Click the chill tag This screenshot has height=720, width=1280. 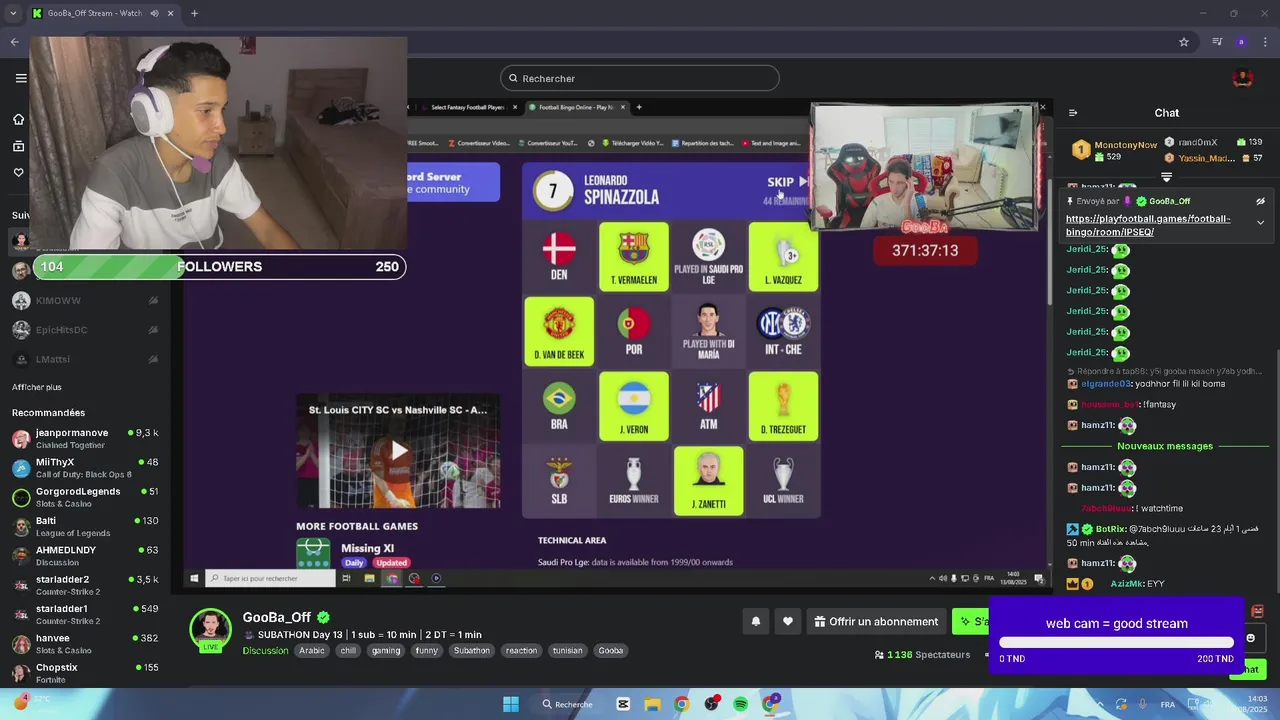coord(348,650)
